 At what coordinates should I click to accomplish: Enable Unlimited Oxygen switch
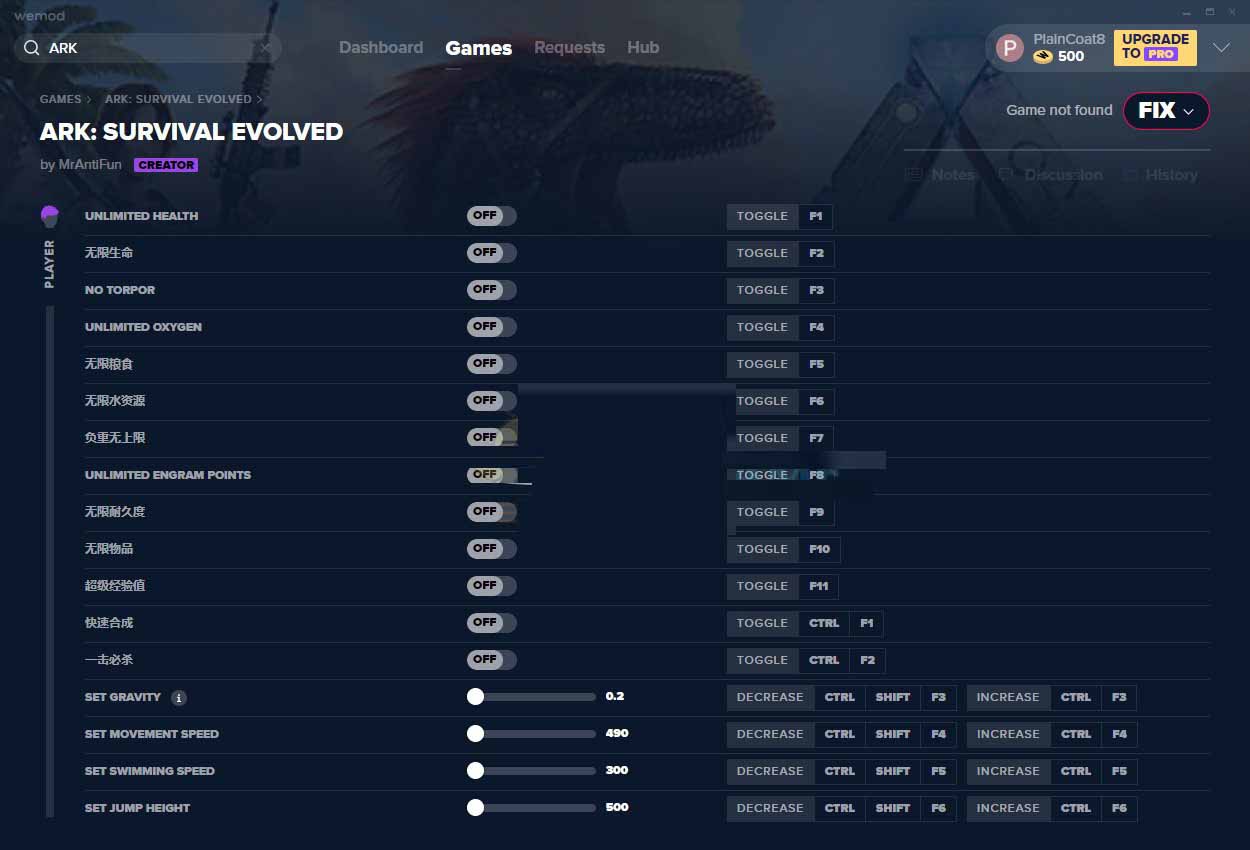[491, 327]
